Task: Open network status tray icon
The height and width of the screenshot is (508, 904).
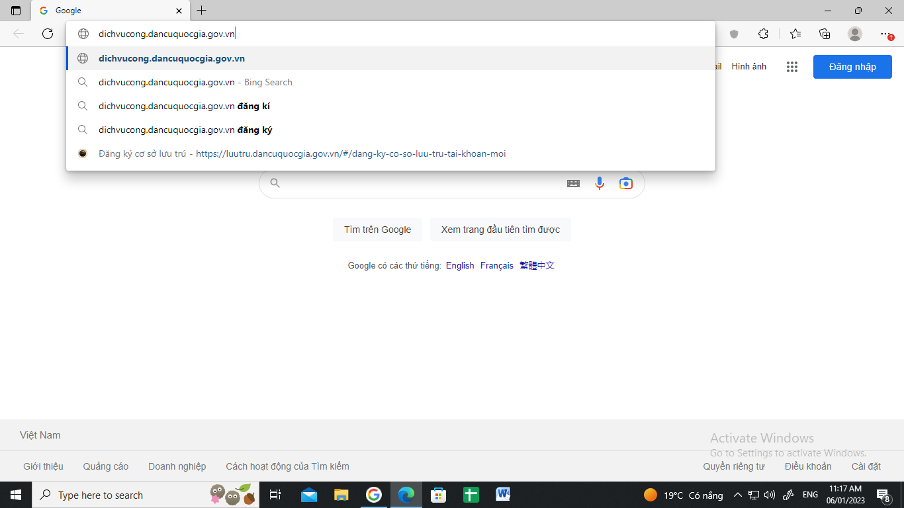Action: 753,495
